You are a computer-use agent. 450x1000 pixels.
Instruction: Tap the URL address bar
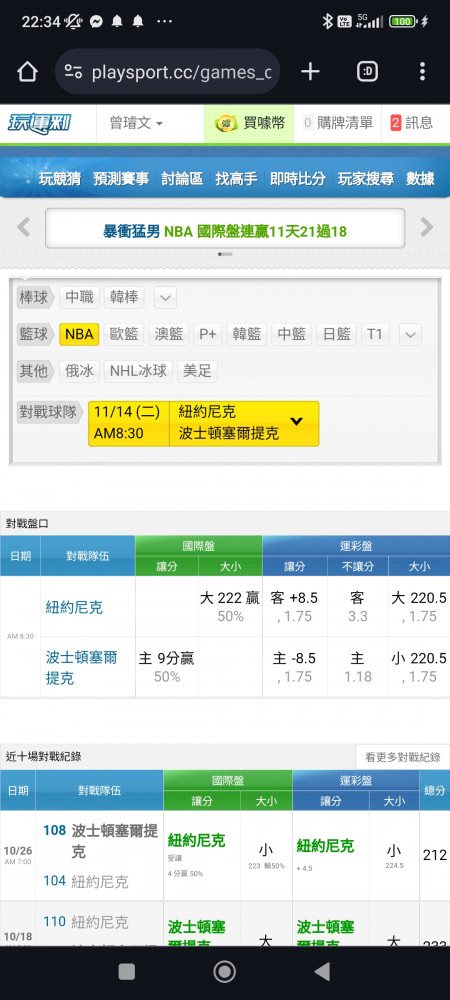coord(168,72)
